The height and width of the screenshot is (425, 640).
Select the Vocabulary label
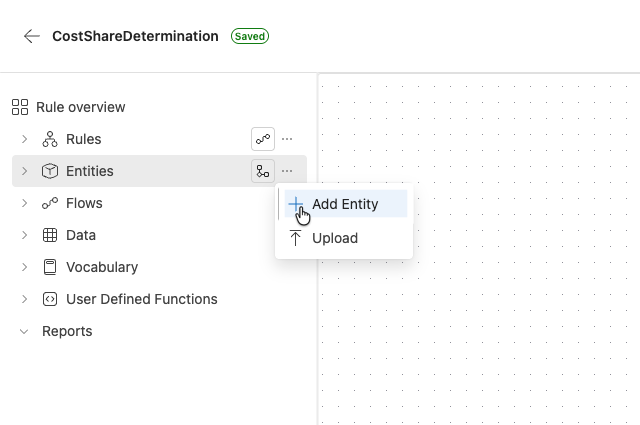point(102,267)
